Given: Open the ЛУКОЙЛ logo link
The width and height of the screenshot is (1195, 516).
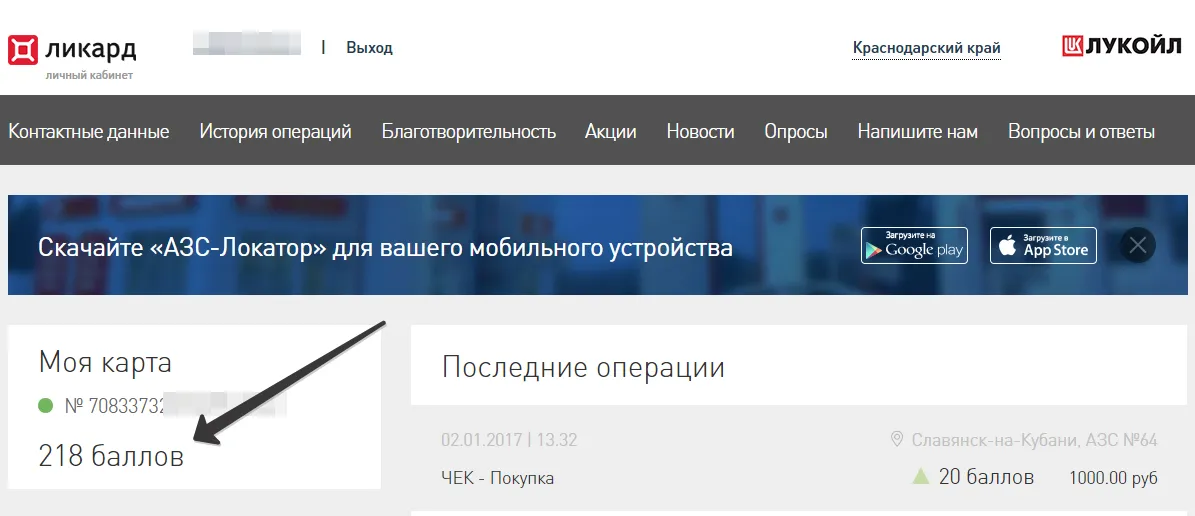Looking at the screenshot, I should (1123, 46).
